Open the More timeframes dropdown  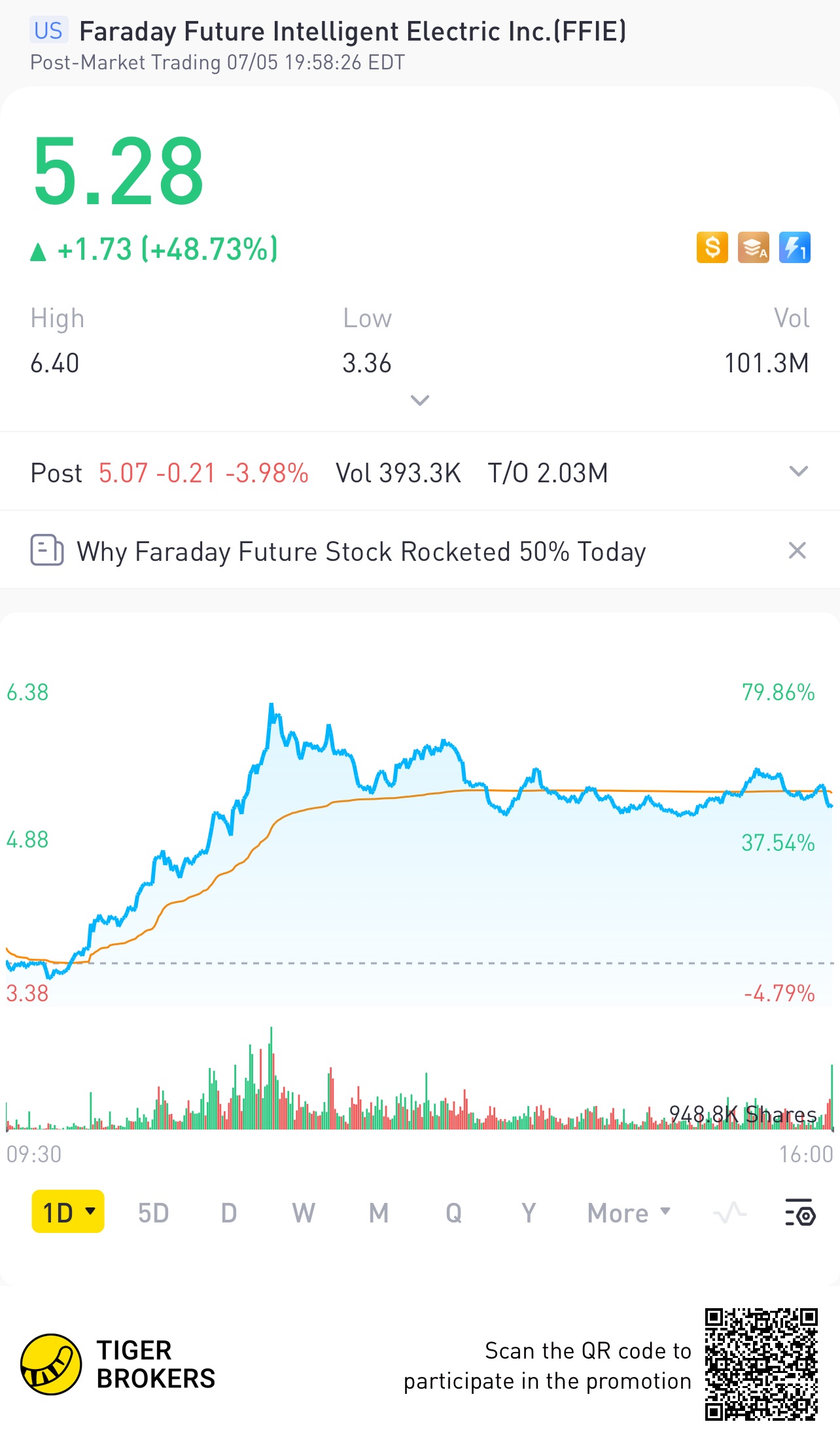click(629, 1213)
